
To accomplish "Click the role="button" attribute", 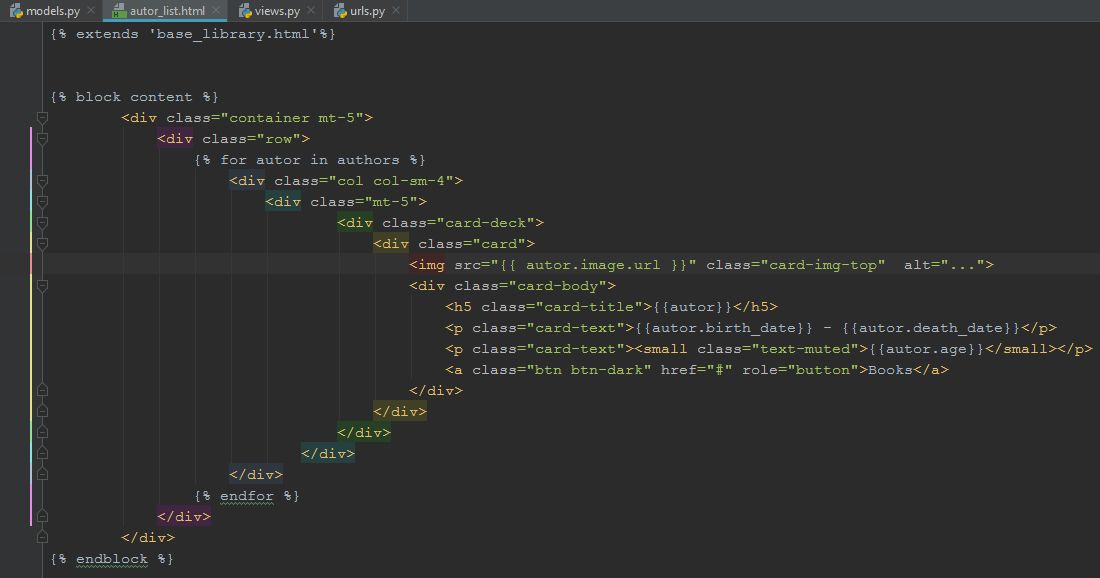I will tap(801, 370).
